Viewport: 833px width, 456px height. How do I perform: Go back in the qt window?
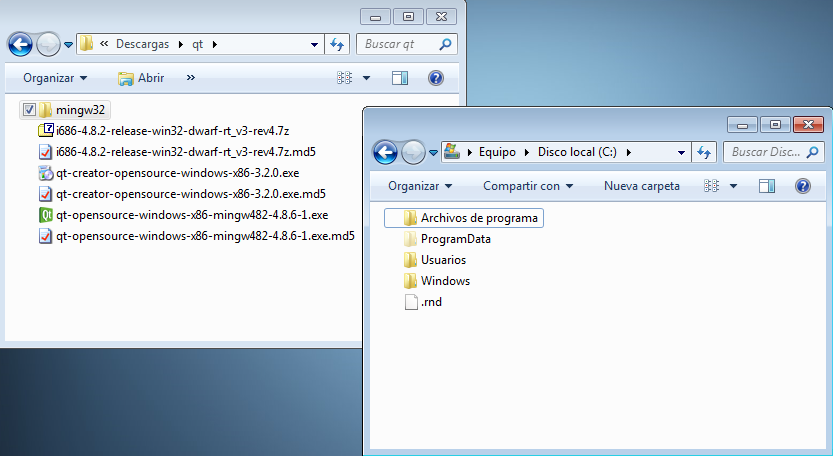[21, 44]
